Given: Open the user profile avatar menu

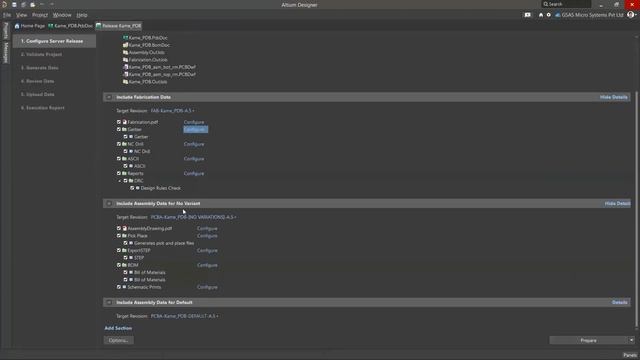Looking at the screenshot, I should tap(631, 15).
